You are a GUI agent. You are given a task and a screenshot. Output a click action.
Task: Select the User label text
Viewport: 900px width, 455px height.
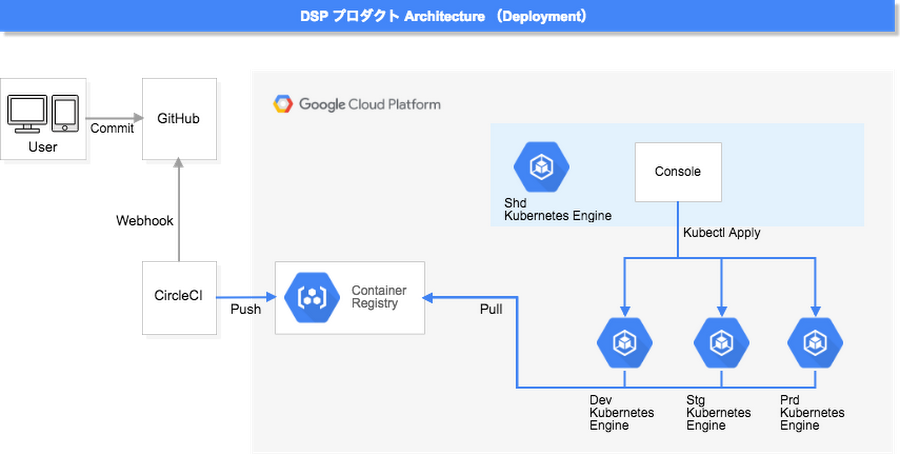click(43, 147)
